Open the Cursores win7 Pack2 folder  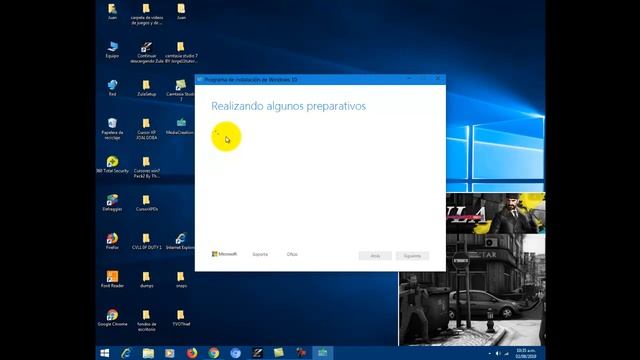147,167
